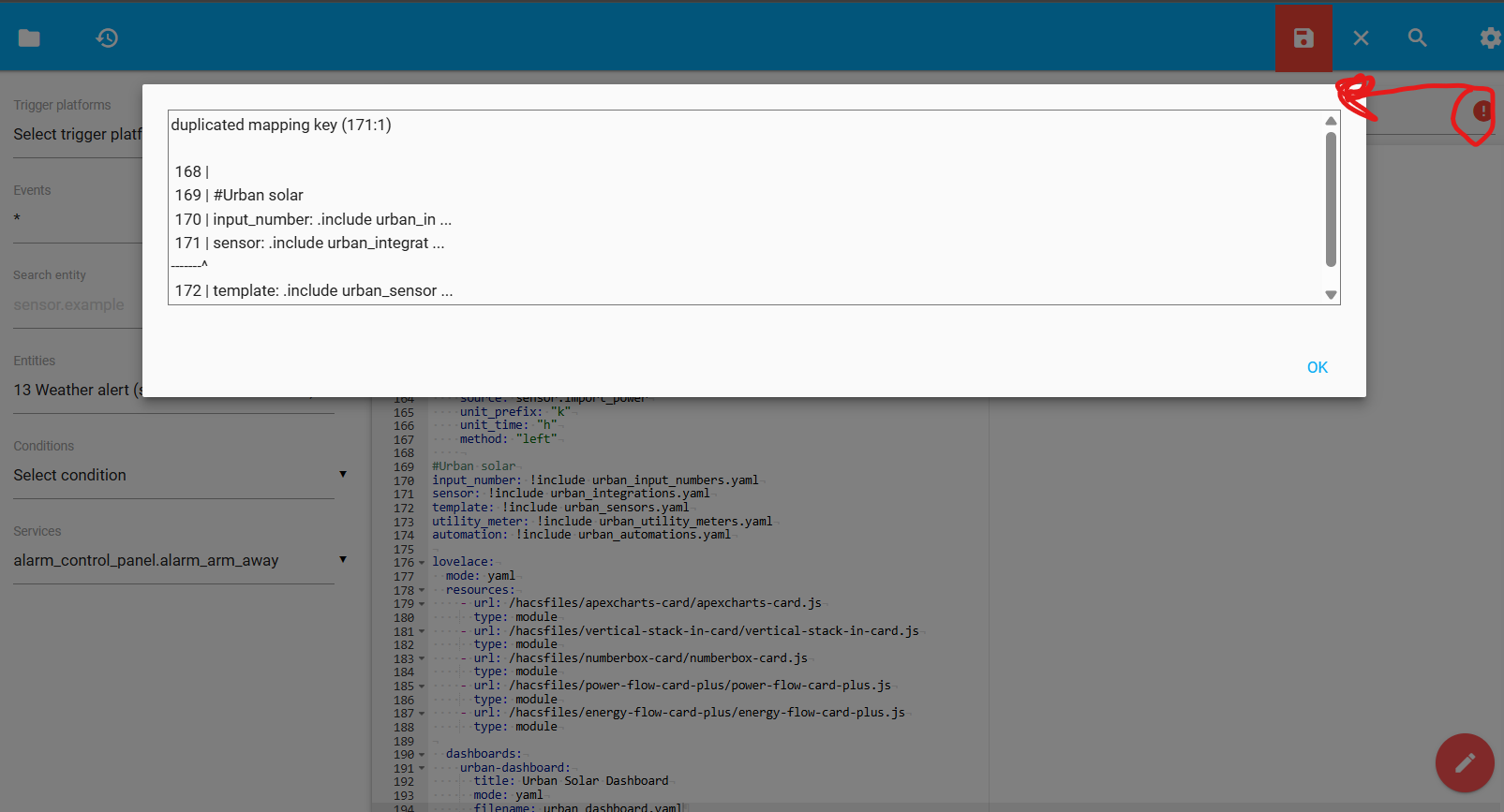Image resolution: width=1504 pixels, height=812 pixels.
Task: Open the file browser folder icon
Action: point(29,38)
